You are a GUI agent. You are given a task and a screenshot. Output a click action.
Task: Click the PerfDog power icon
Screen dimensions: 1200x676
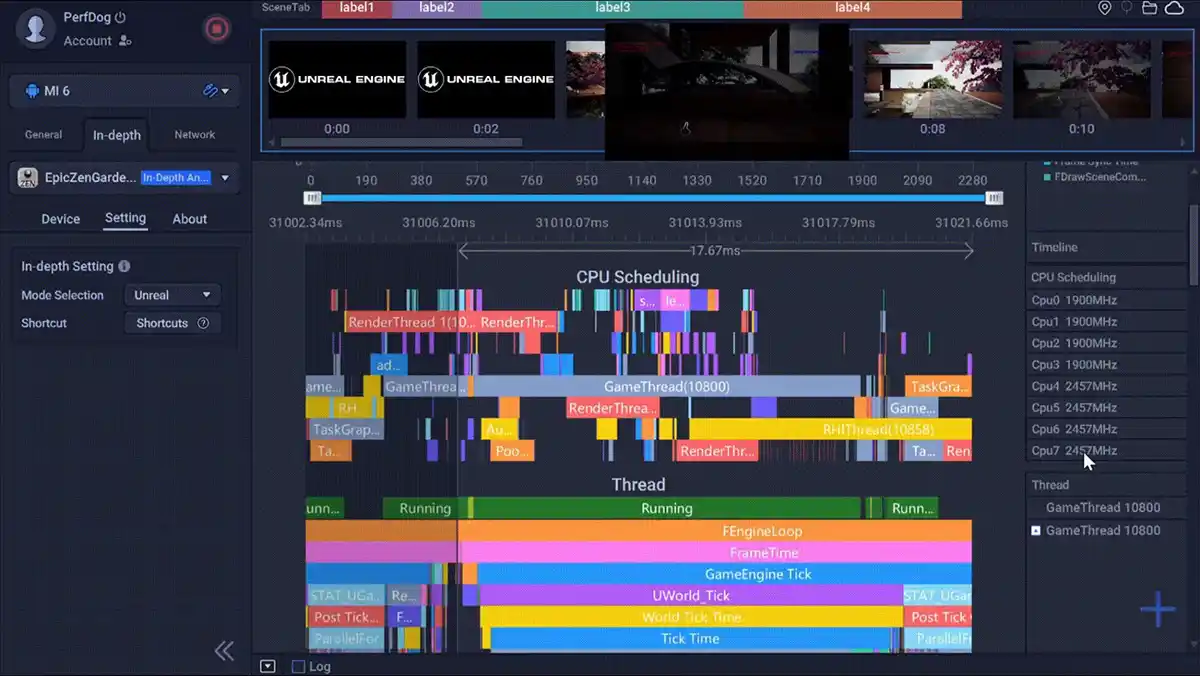point(121,17)
